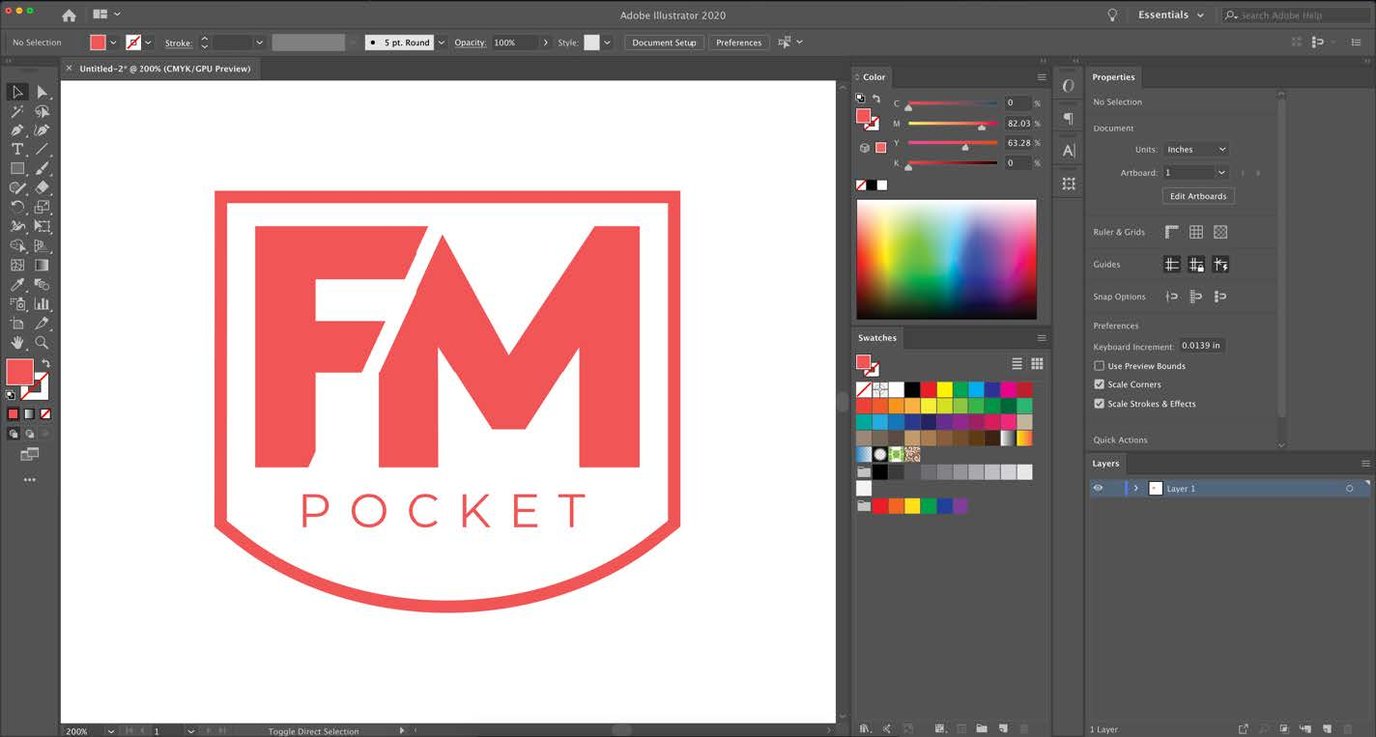The image size is (1376, 737).
Task: Select the Type tool
Action: tap(17, 149)
